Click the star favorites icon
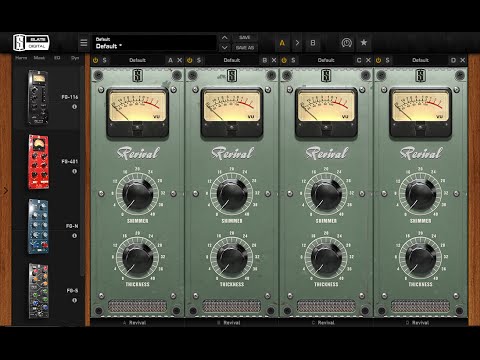The width and height of the screenshot is (480, 360). [364, 42]
